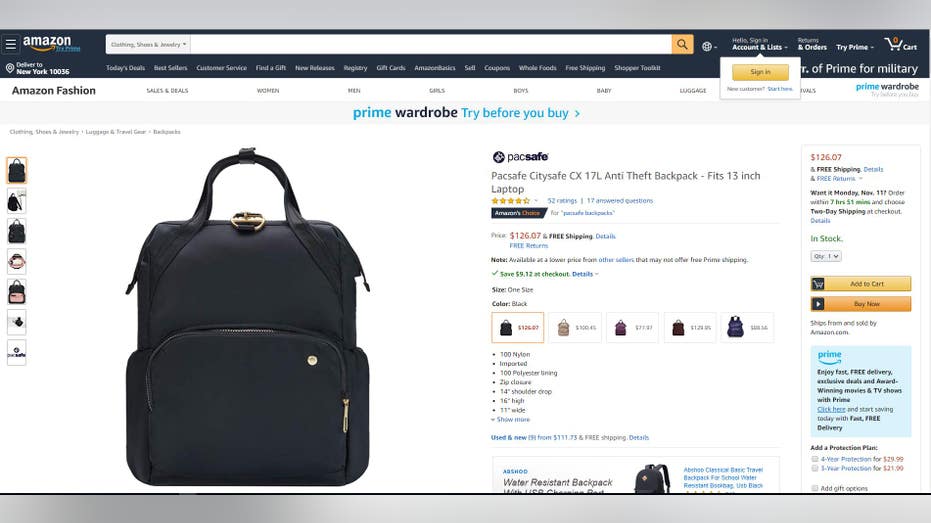Click the Pacsafe brand logo
Viewport: 931px width, 523px height.
click(520, 157)
